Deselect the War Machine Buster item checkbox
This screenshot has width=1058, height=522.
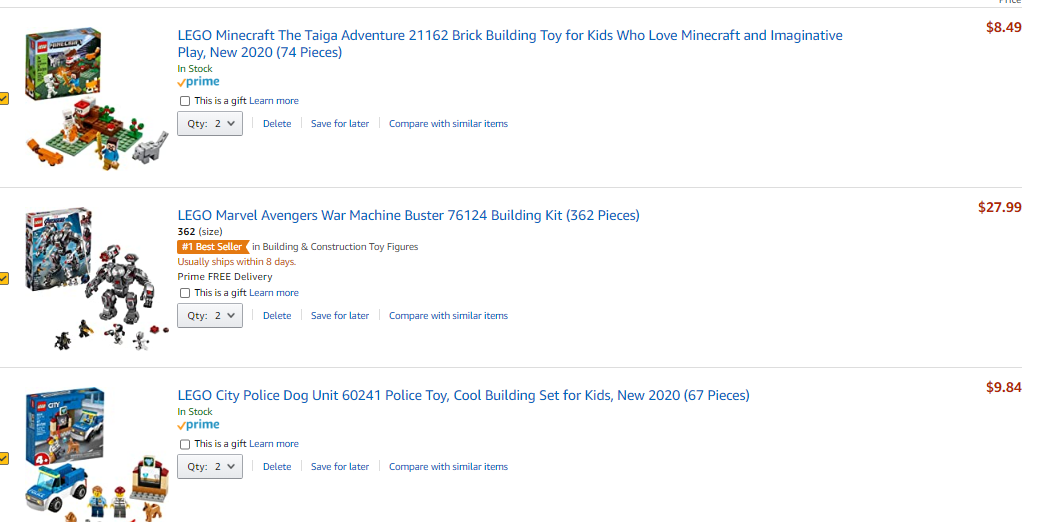(x=3, y=279)
